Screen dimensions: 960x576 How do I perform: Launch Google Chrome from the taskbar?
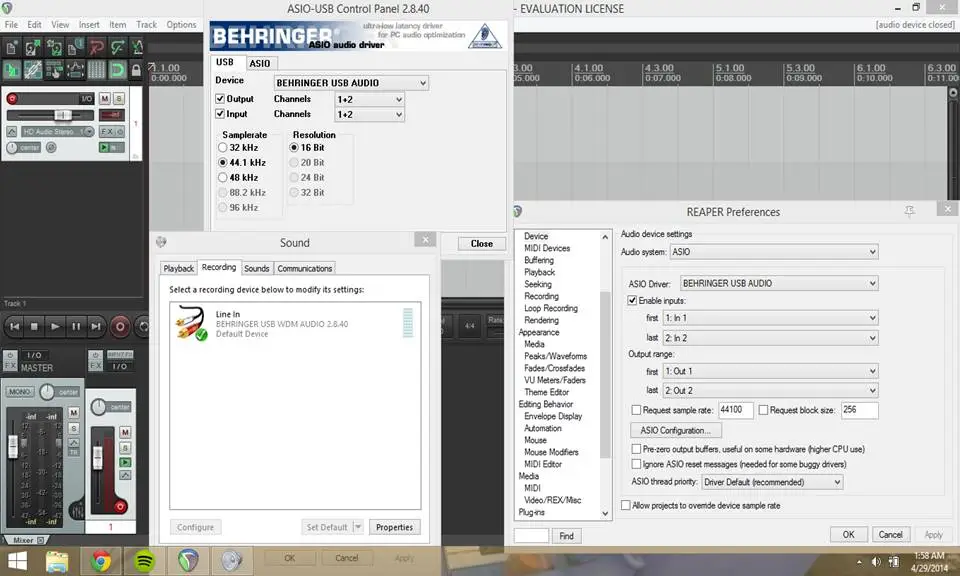101,561
